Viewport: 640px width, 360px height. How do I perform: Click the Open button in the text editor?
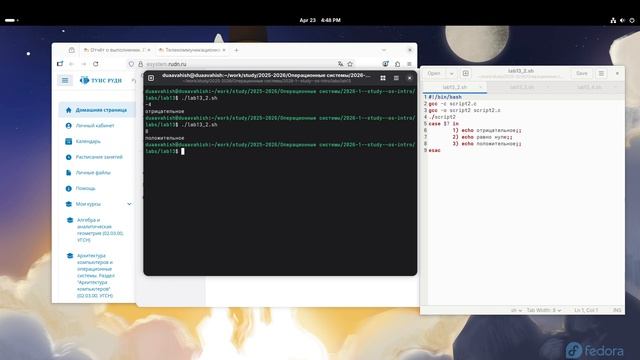click(x=434, y=73)
